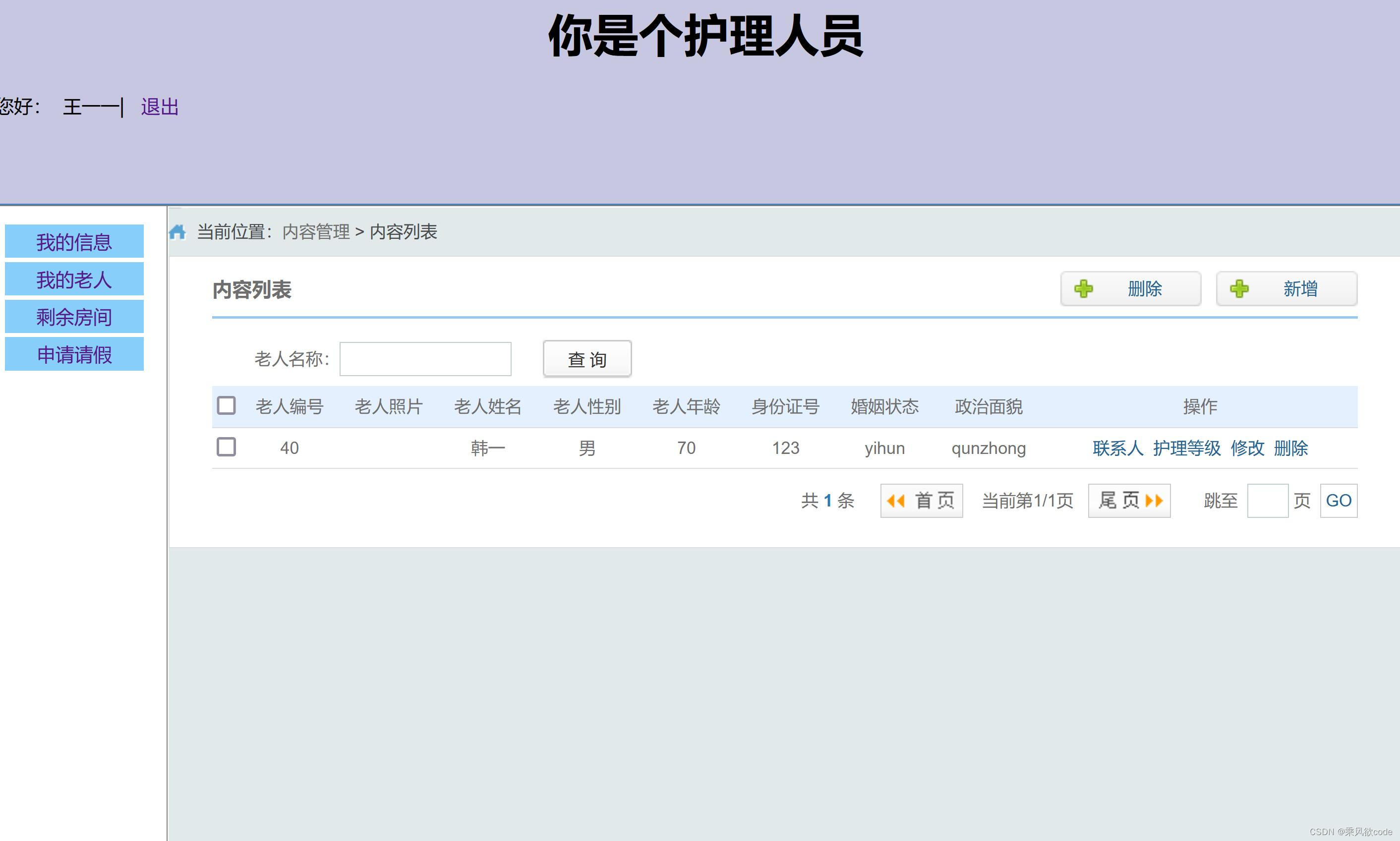Open 护理等级 link in the operations column
The image size is (1400, 841).
click(1187, 448)
